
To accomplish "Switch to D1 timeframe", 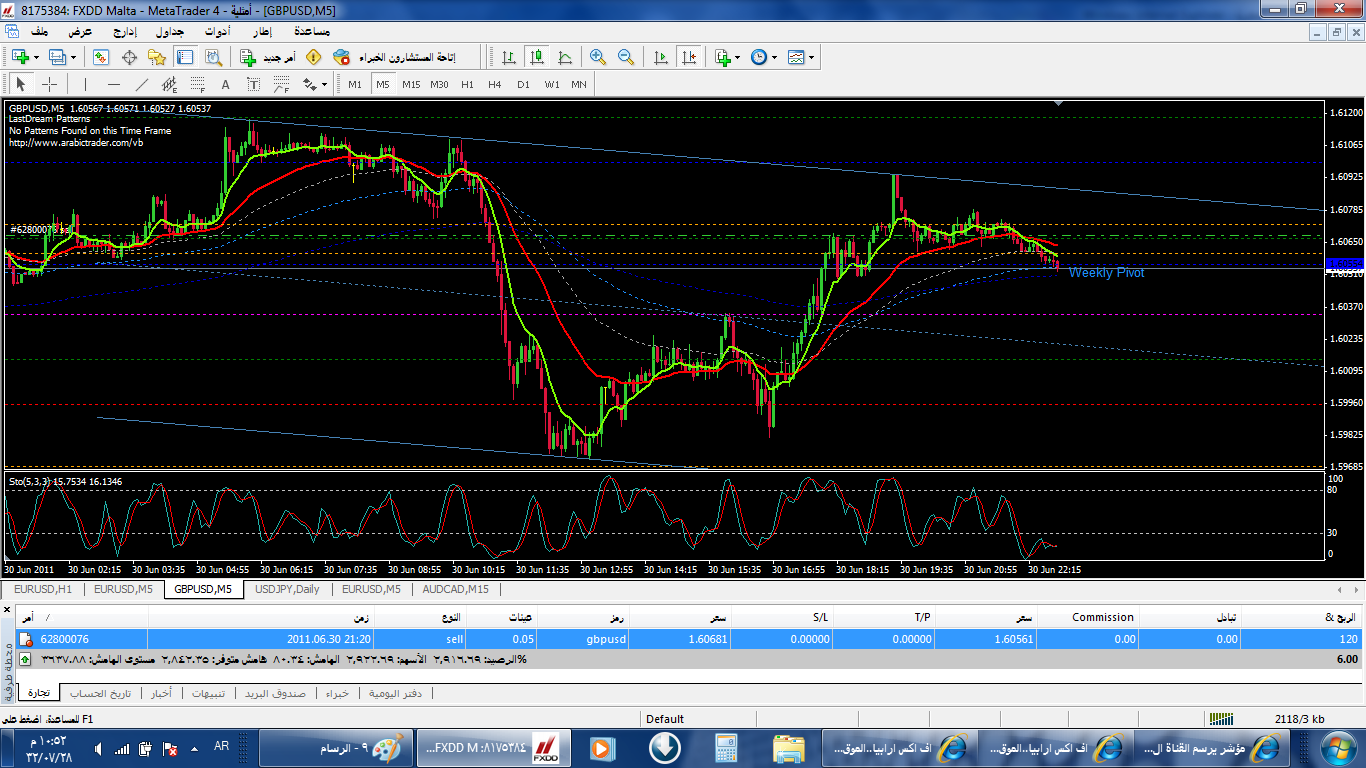I will coord(523,84).
